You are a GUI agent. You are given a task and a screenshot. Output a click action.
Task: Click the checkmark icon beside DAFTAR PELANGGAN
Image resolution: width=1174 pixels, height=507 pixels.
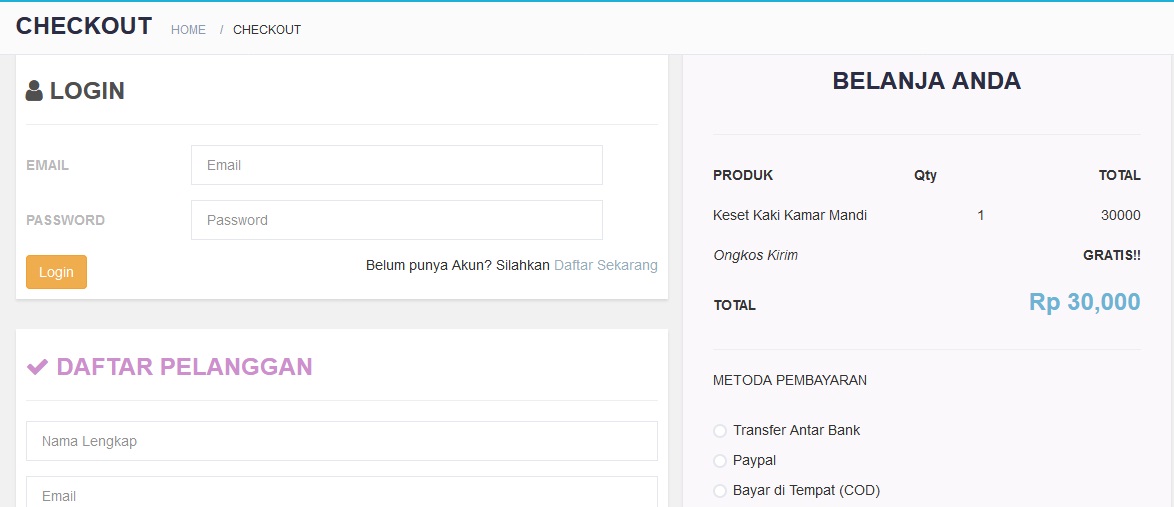(x=37, y=367)
